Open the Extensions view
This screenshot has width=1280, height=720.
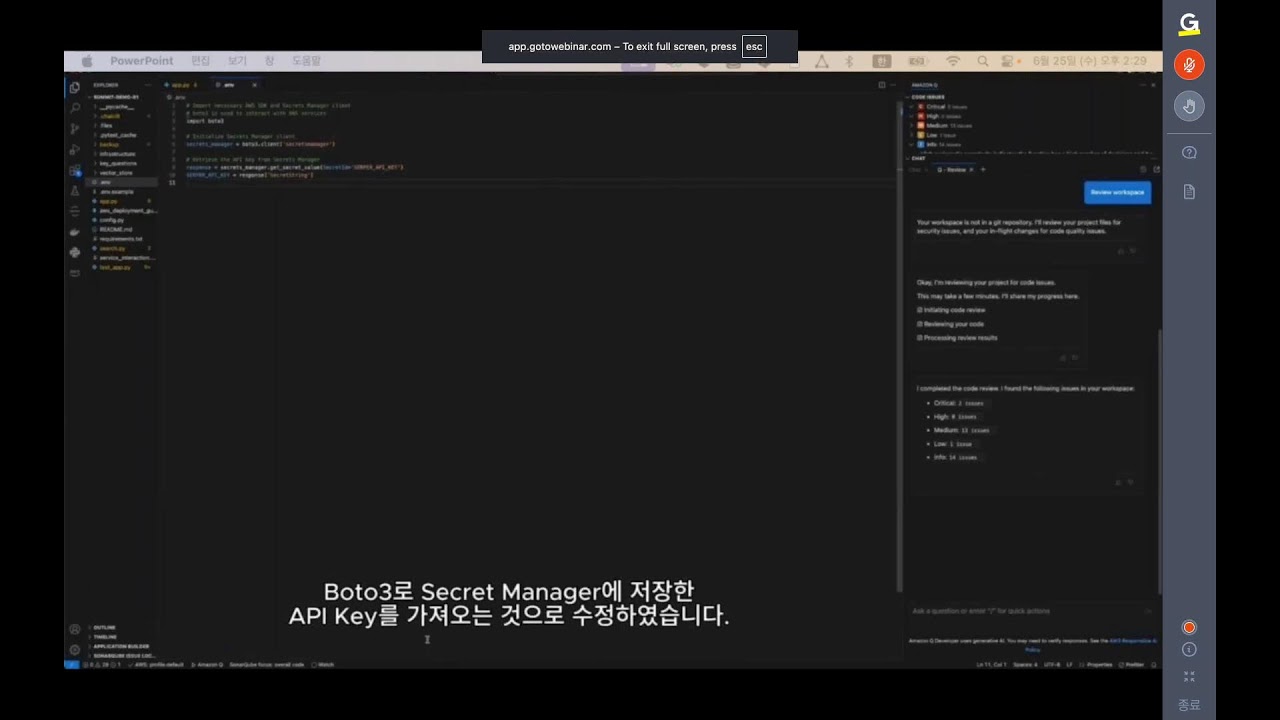coord(74,170)
